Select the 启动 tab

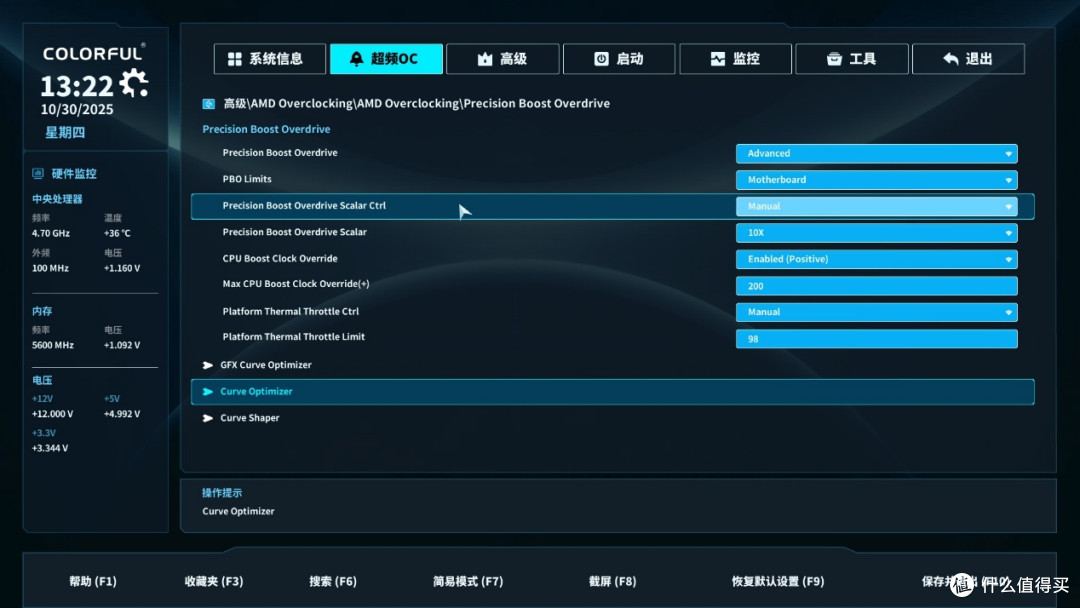[619, 59]
